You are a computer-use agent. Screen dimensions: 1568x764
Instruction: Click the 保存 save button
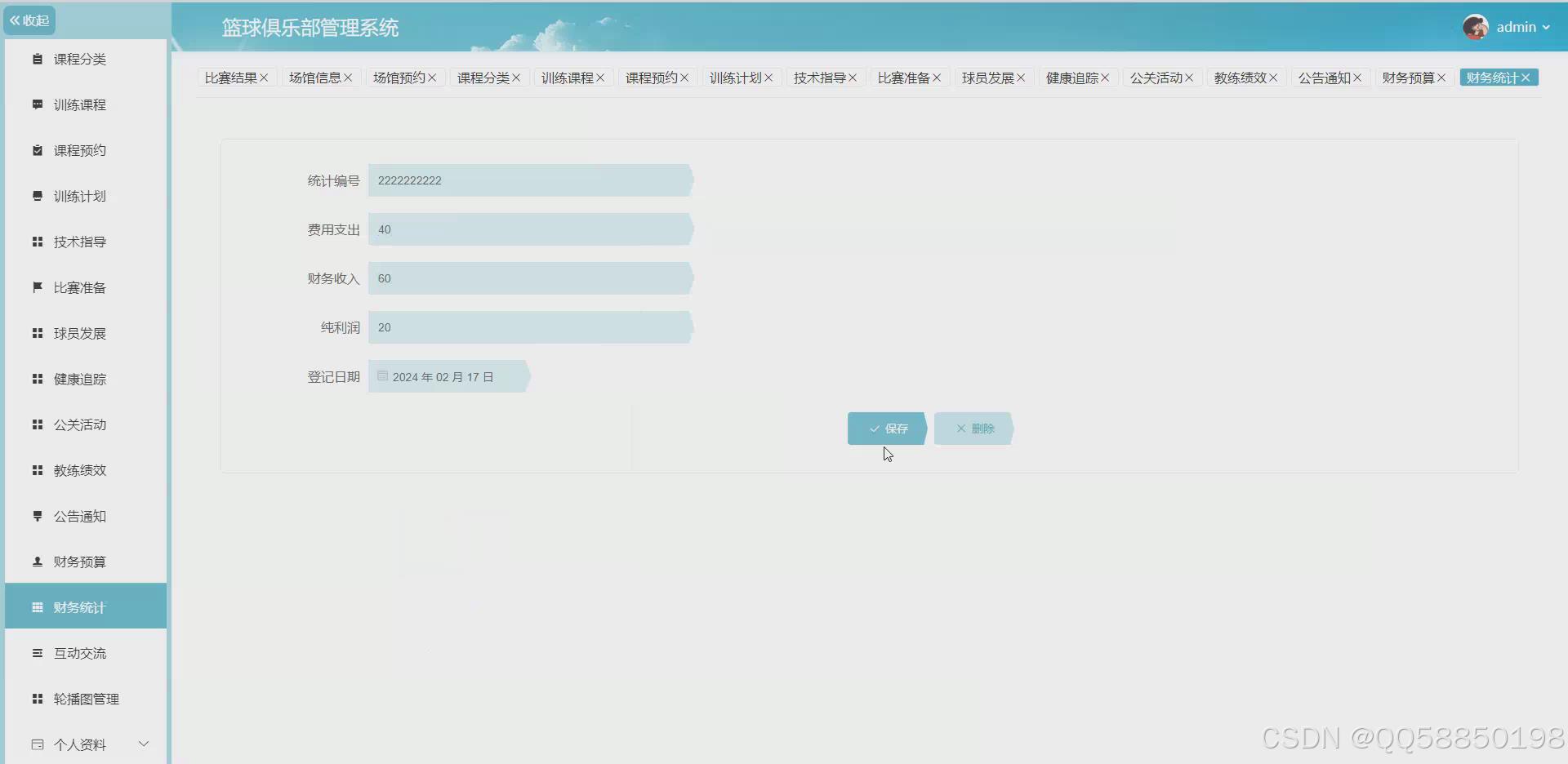[x=886, y=428]
